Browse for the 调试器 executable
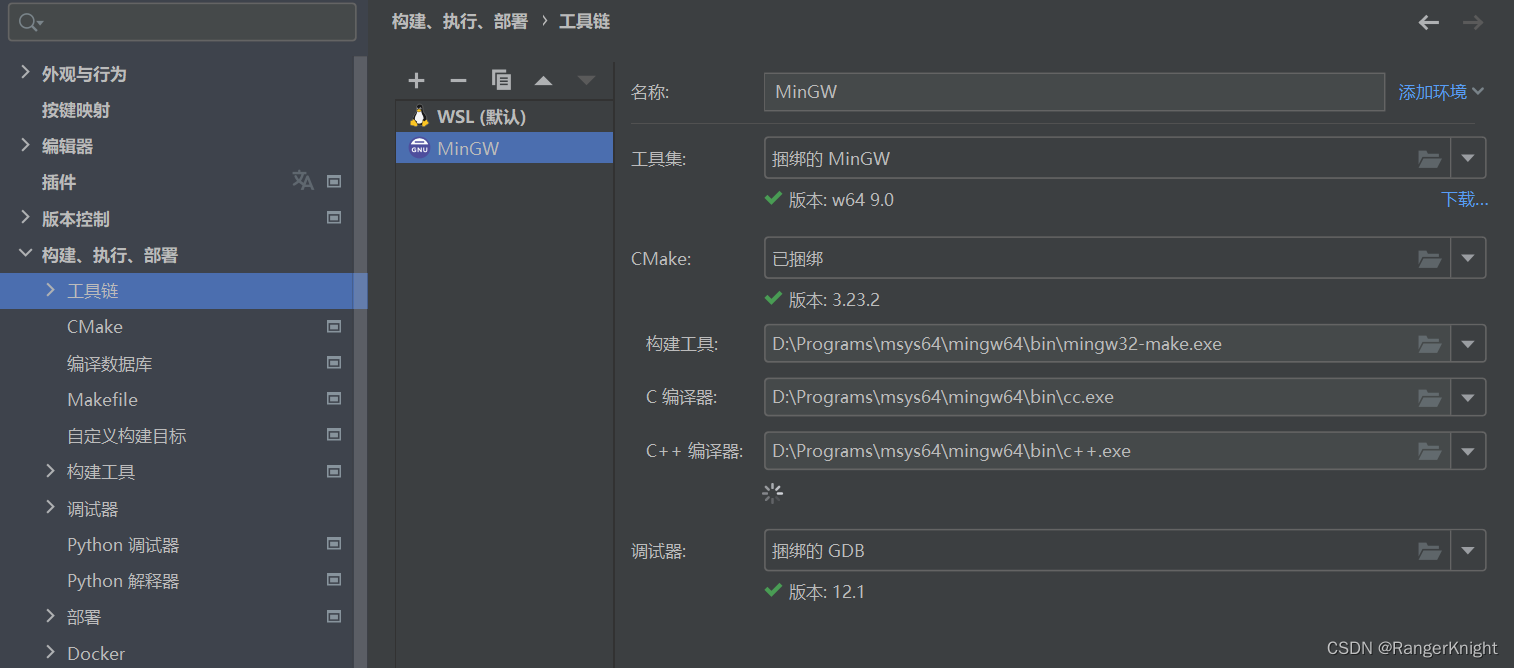 coord(1429,550)
